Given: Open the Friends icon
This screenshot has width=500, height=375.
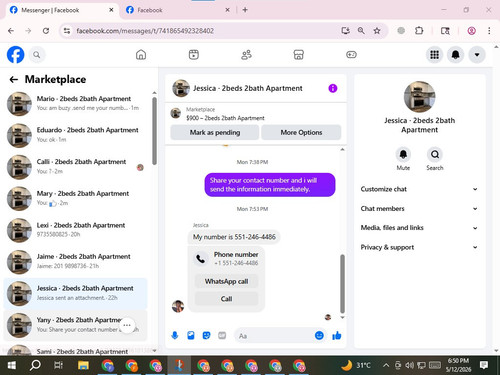Looking at the screenshot, I should pyautogui.click(x=246, y=55).
